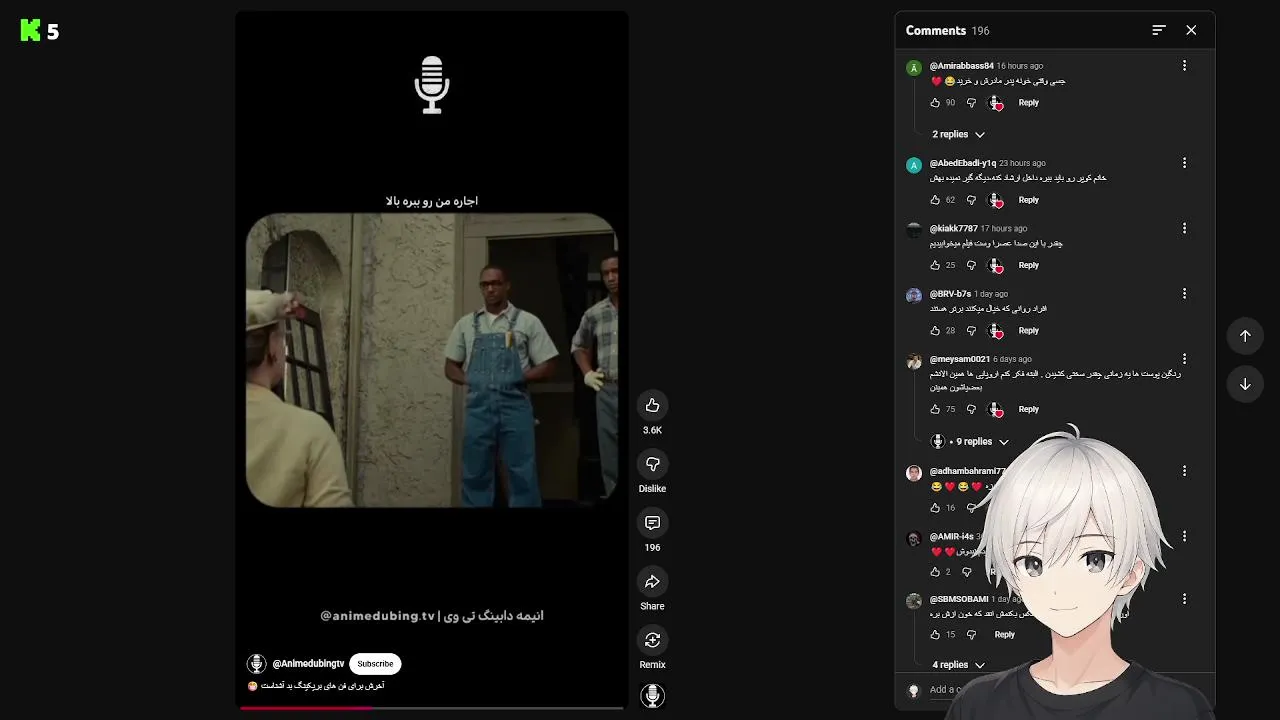Click the @adhambahrami user avatar
1280x720 pixels.
tap(913, 473)
